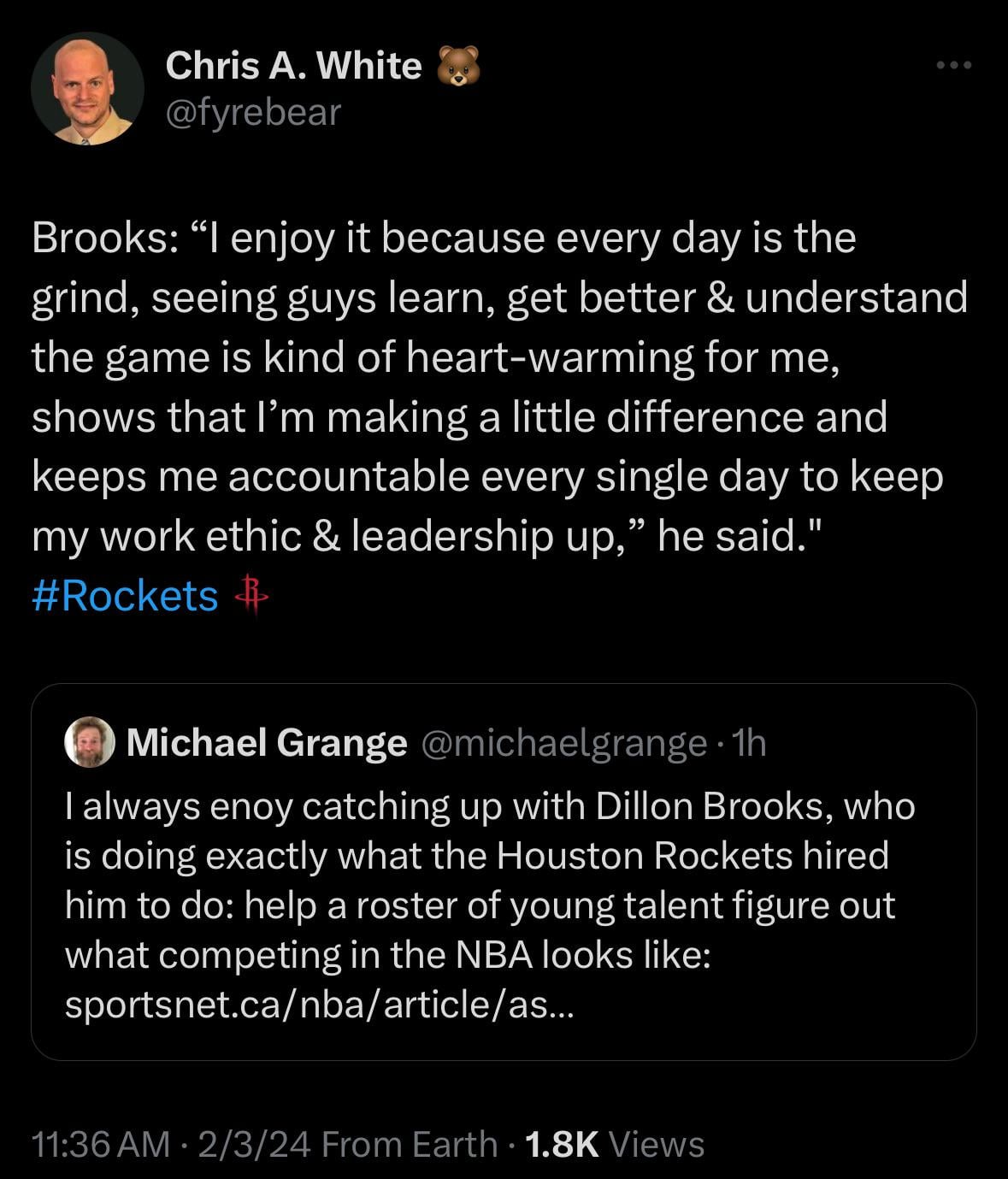Click the From Earth location label

tap(410, 1144)
